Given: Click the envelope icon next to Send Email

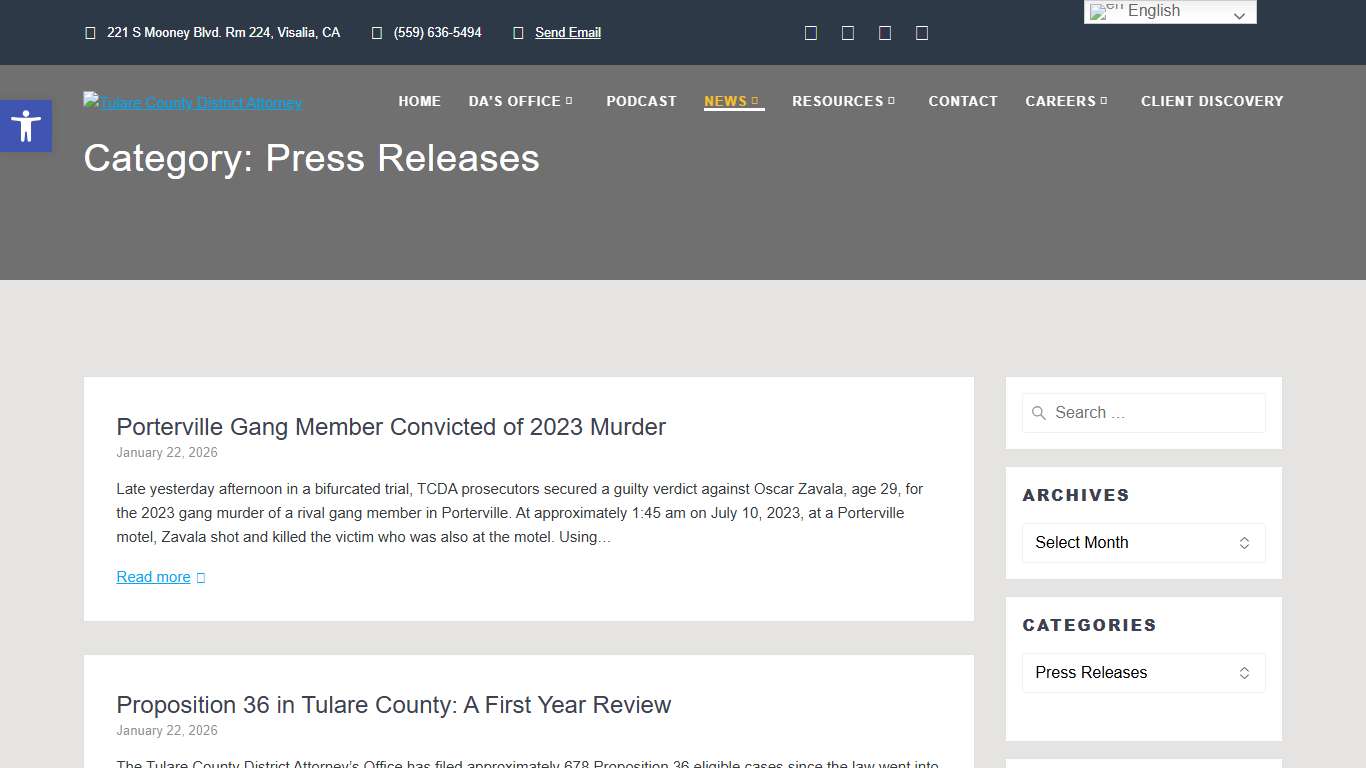Looking at the screenshot, I should pos(518,32).
